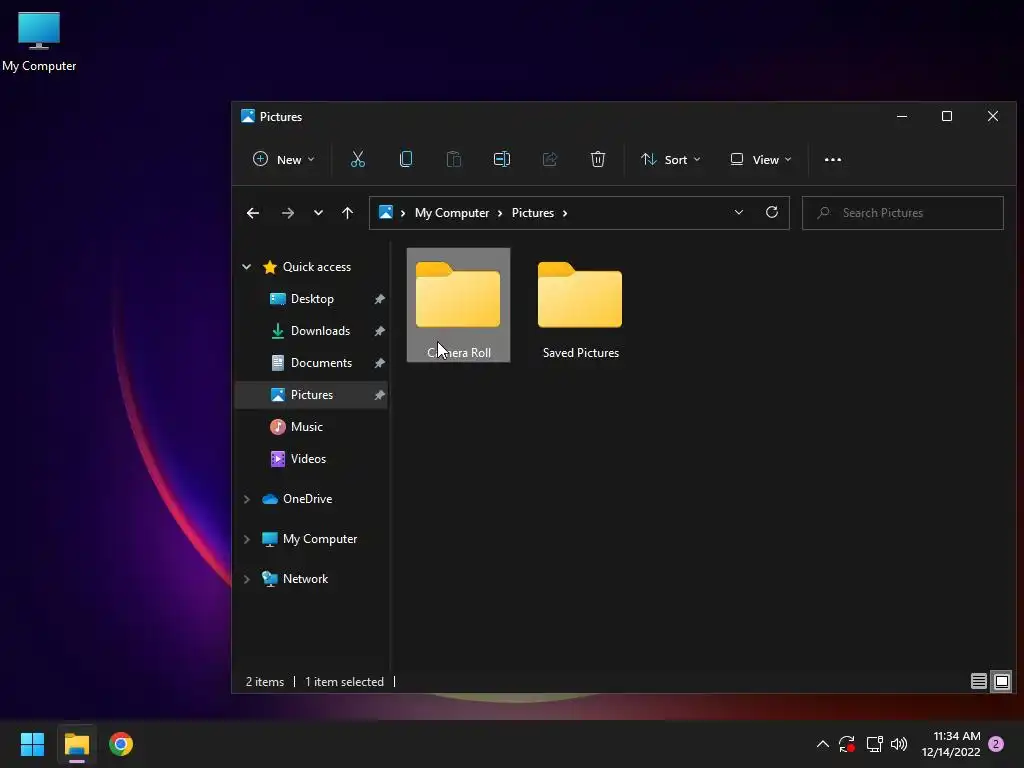Click the pin icon beside Pictures
1024x768 pixels.
point(379,395)
